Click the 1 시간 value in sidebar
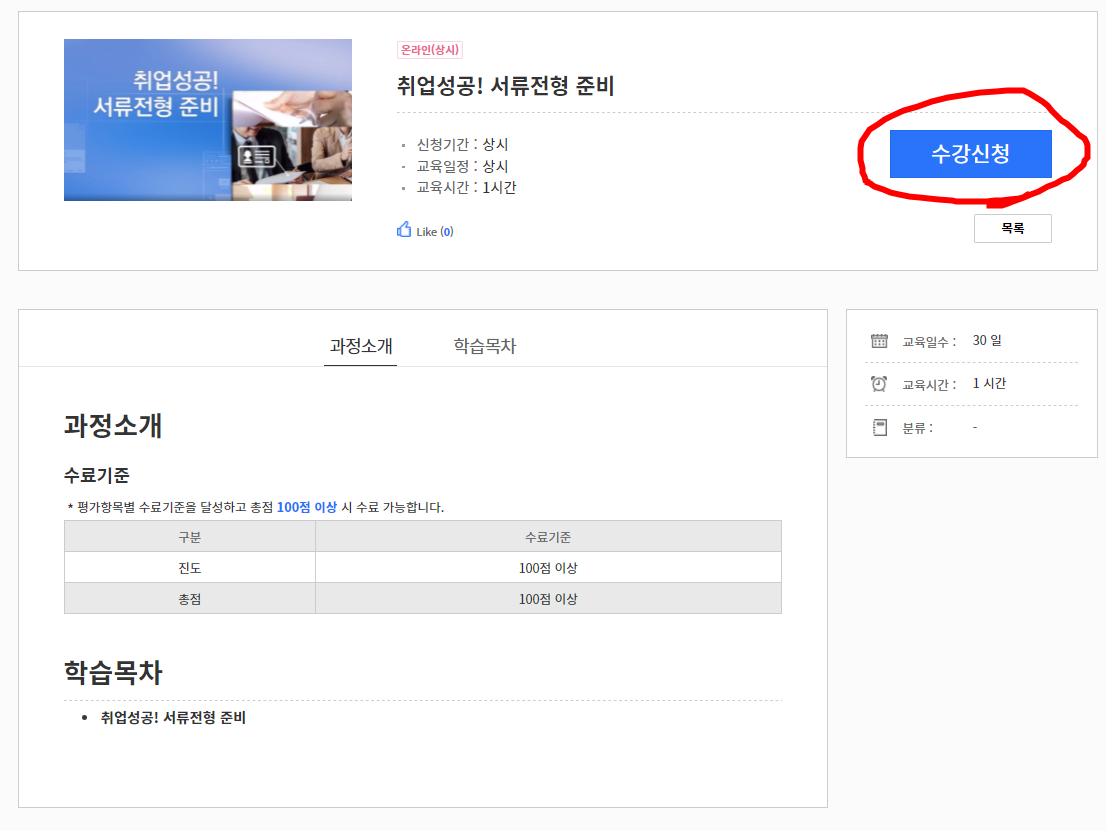 point(989,384)
